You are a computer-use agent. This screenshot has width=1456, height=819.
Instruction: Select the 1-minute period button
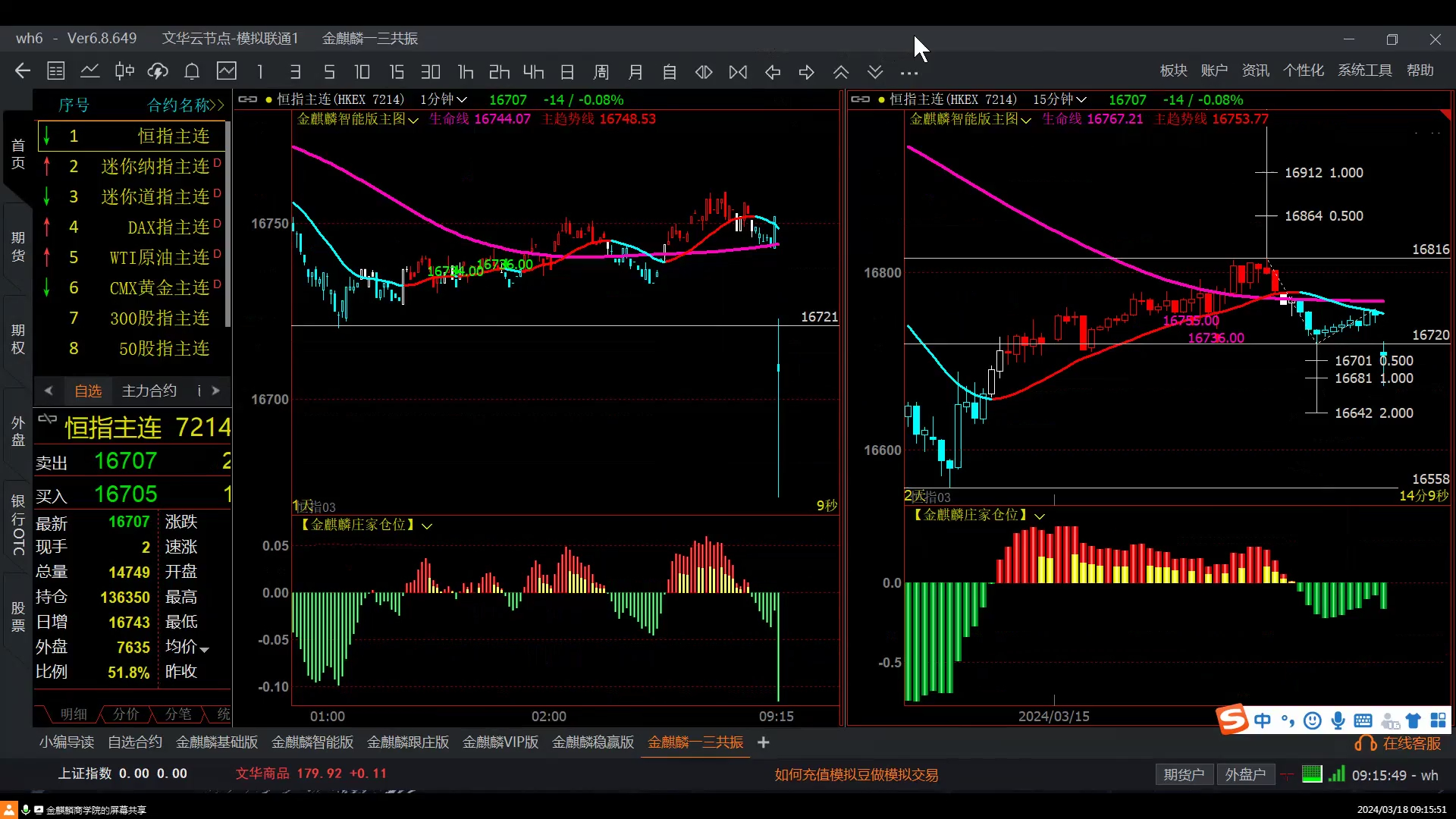pos(260,71)
